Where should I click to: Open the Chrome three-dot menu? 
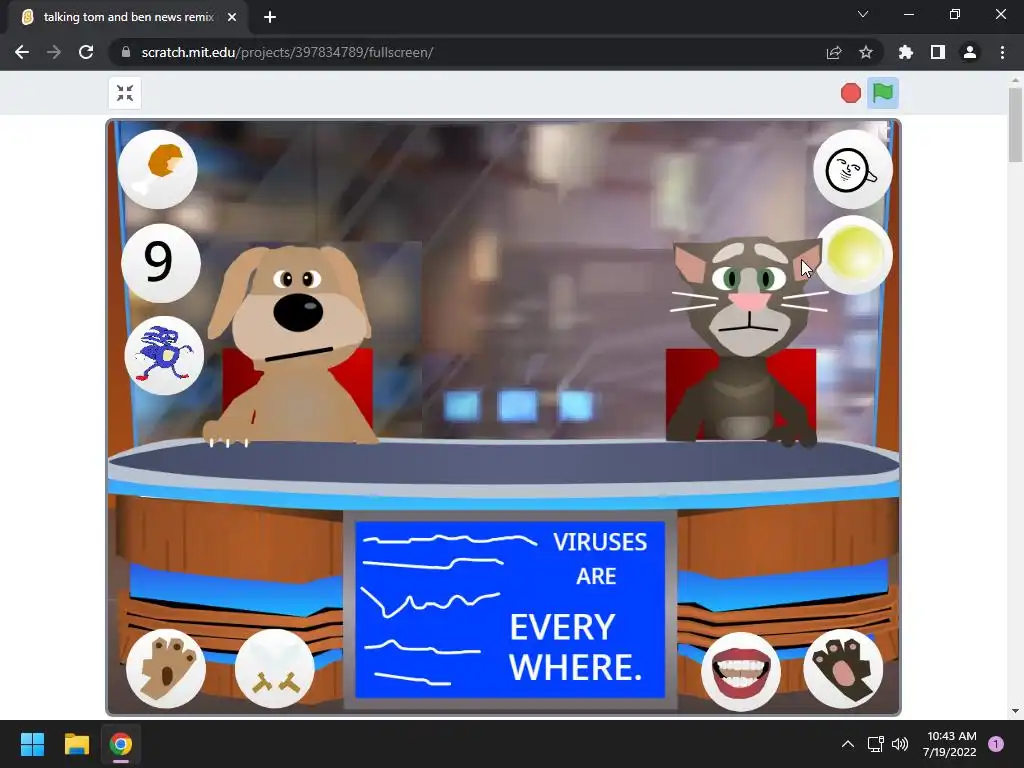[1002, 52]
